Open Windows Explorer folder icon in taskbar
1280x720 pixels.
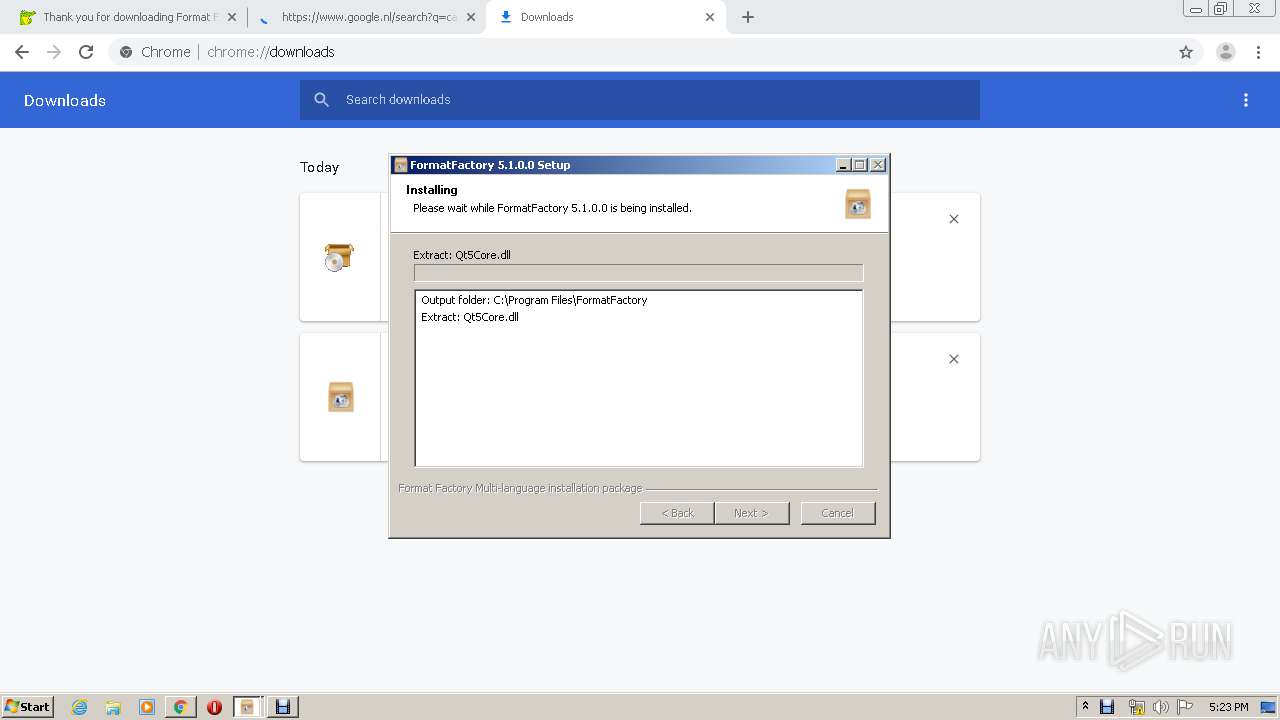tap(113, 707)
